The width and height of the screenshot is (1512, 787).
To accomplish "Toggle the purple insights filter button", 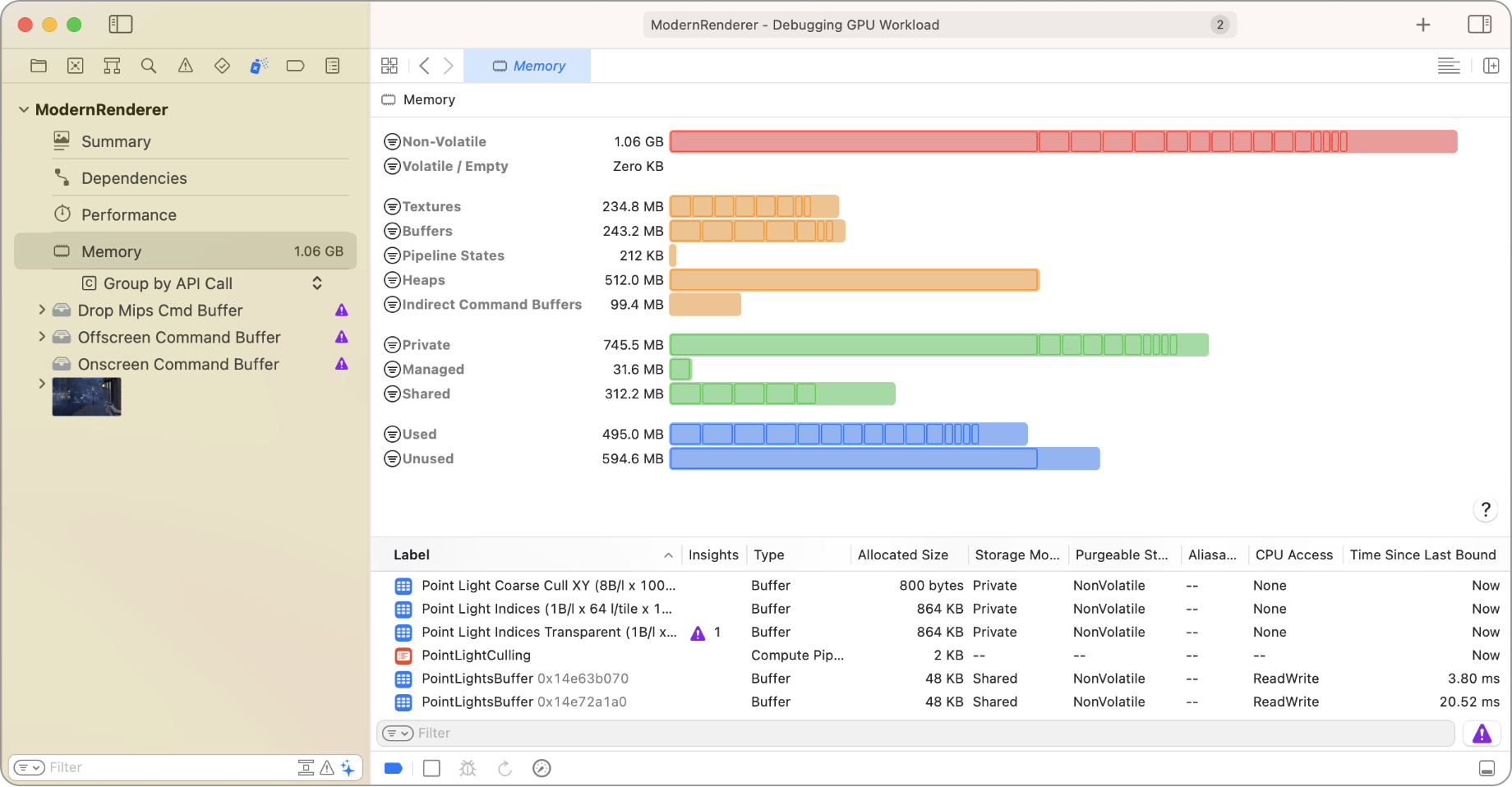I will (1482, 734).
